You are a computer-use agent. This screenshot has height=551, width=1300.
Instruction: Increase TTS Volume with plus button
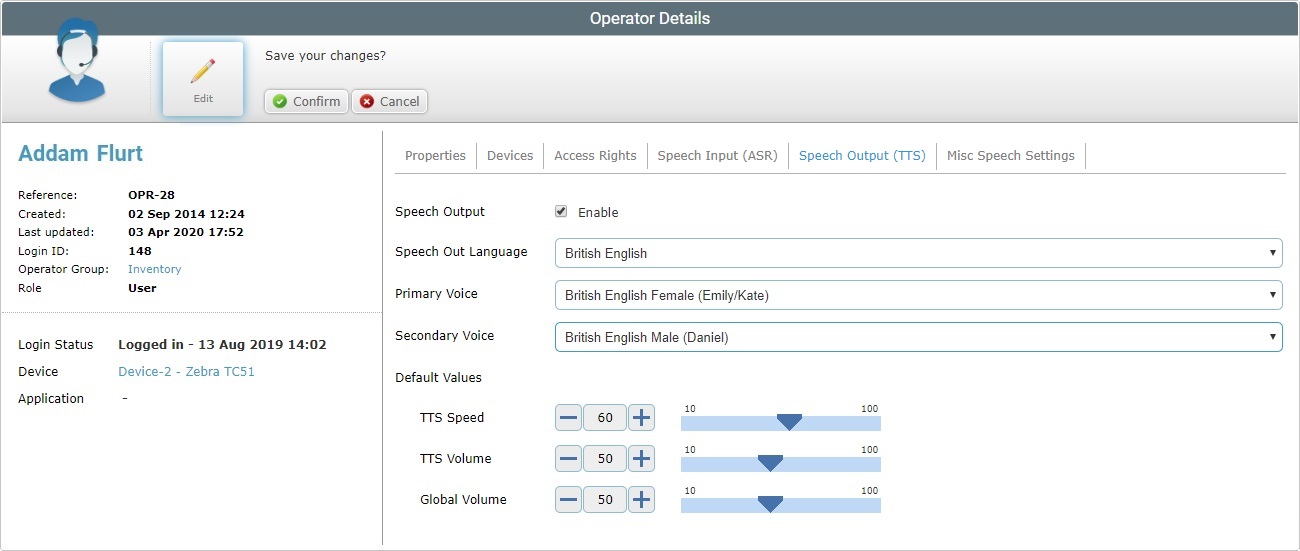(642, 458)
